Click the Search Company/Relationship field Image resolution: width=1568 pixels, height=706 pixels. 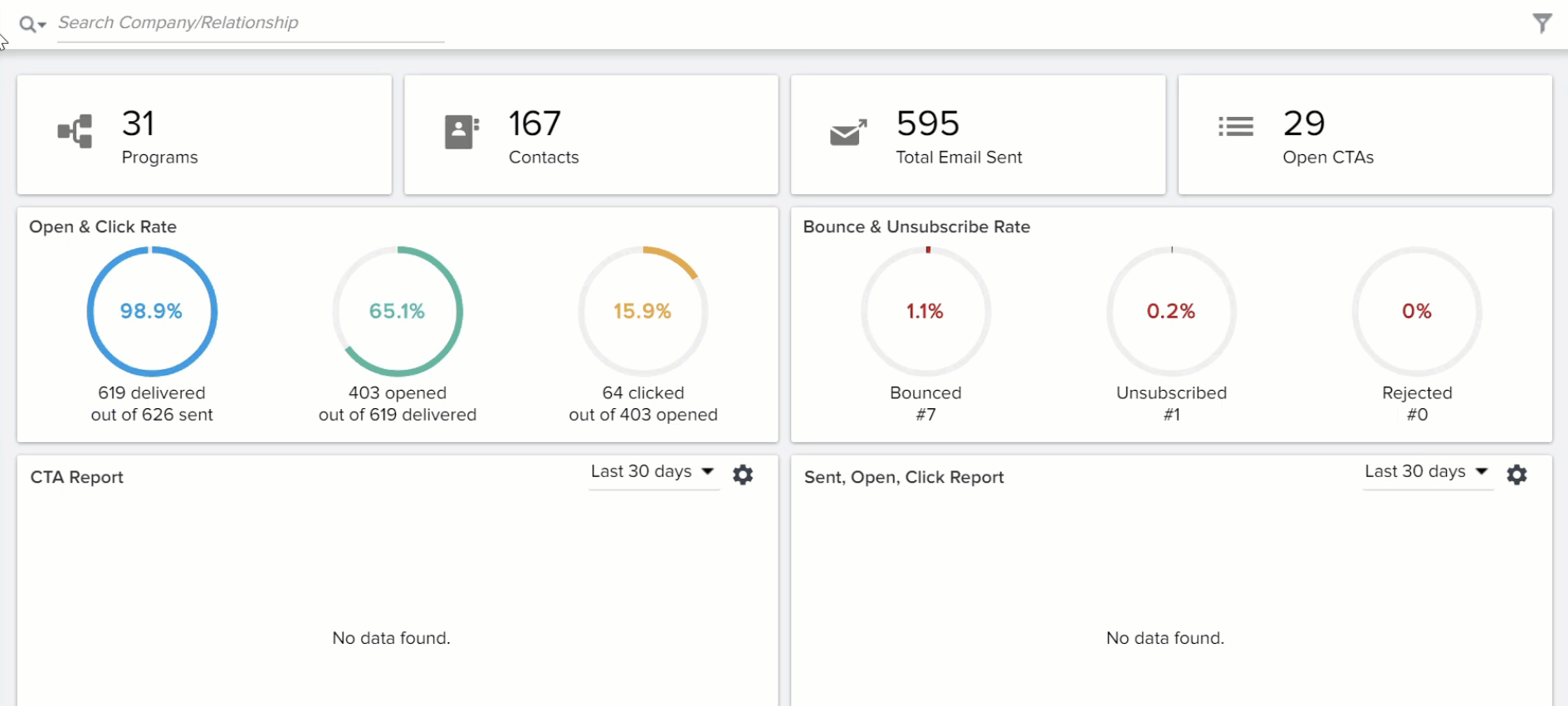coord(251,23)
